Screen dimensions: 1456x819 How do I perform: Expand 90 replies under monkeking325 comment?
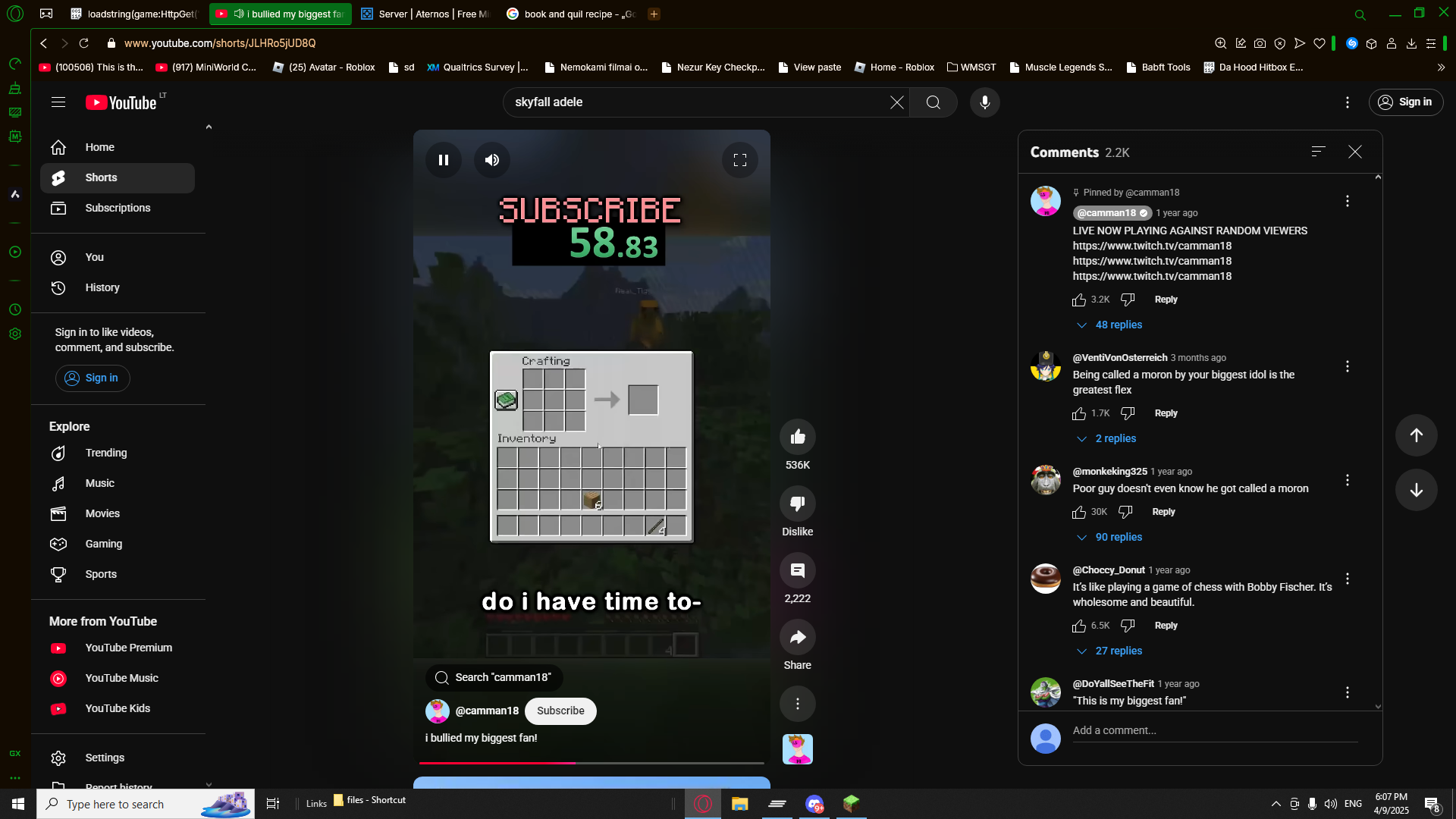[1110, 537]
